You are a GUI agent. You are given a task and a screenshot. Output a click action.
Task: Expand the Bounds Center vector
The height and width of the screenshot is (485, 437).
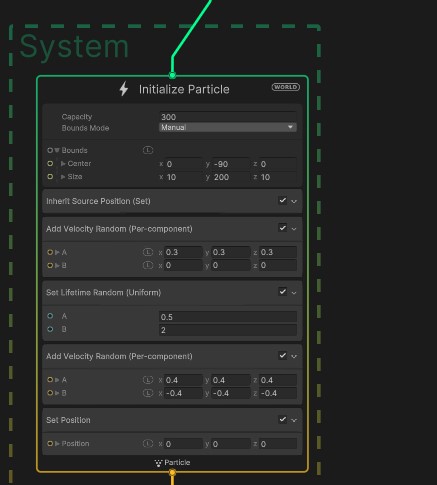[63, 164]
